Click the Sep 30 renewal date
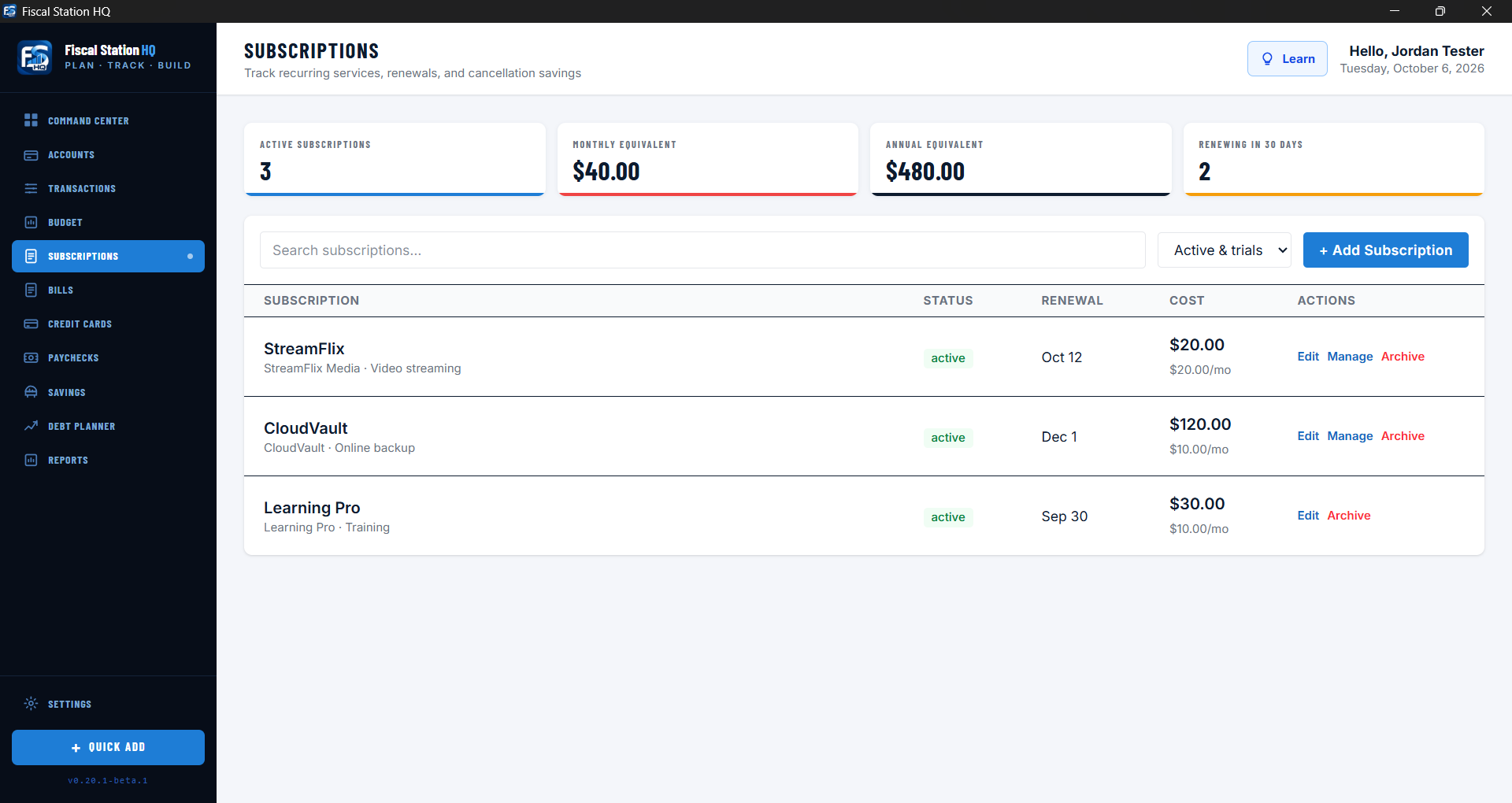This screenshot has width=1512, height=803. [x=1064, y=516]
